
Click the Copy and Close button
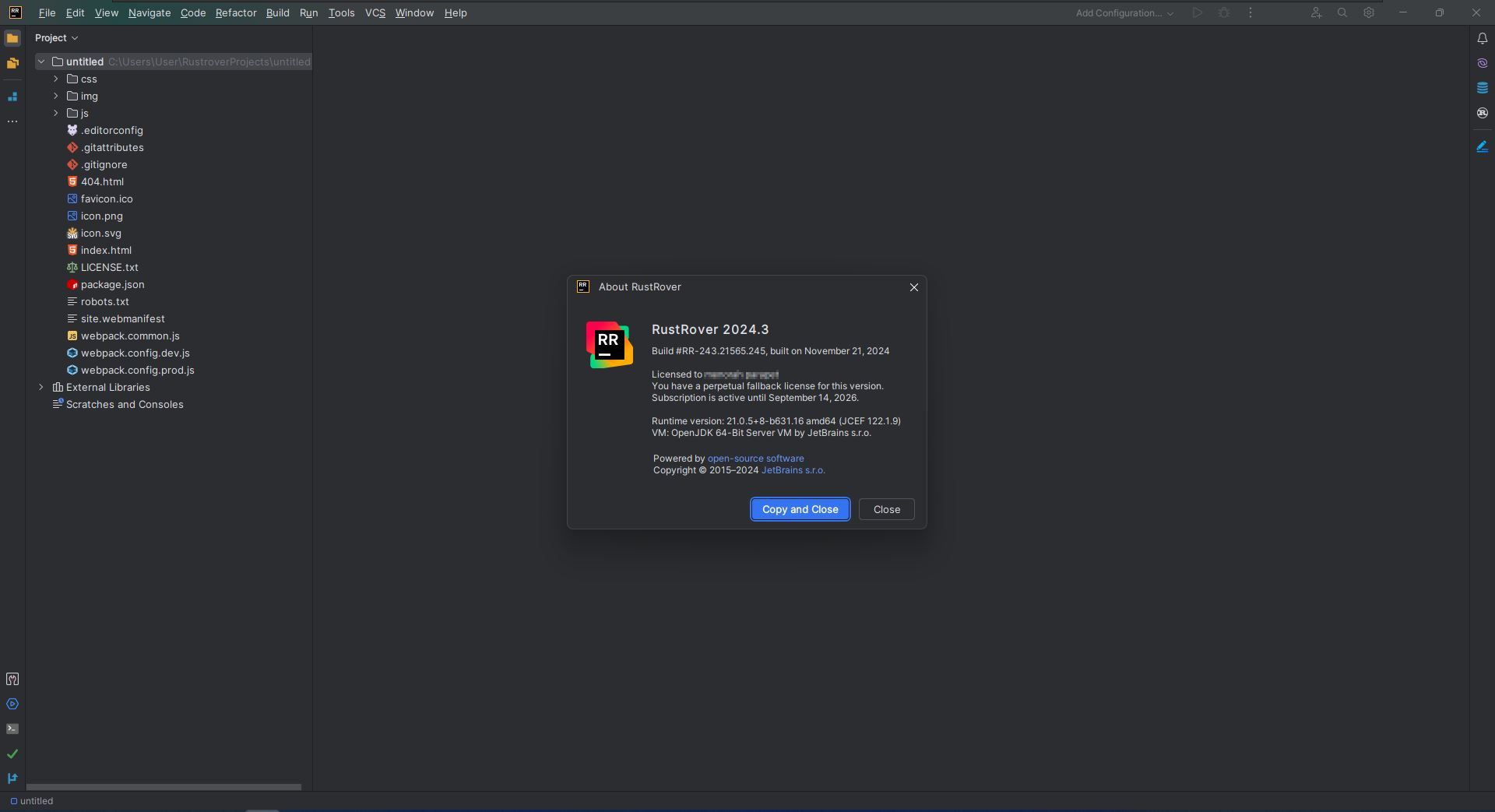(x=800, y=509)
